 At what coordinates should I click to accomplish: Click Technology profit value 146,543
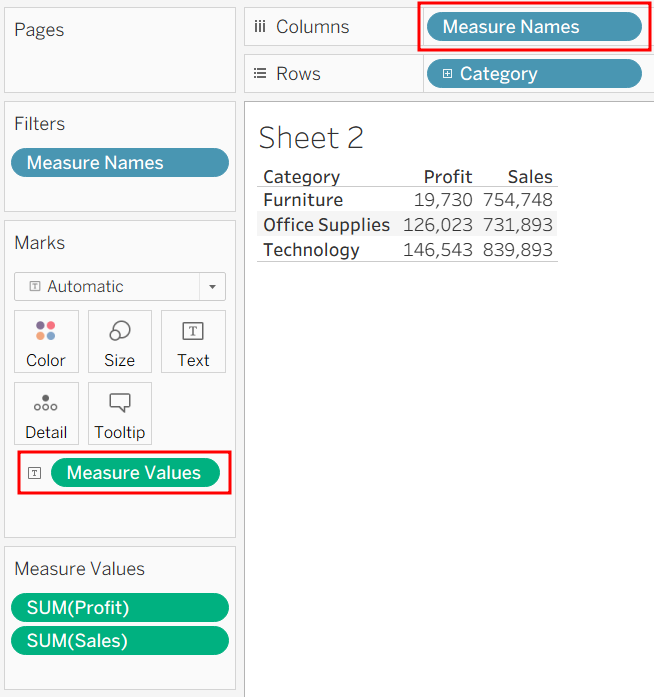(x=438, y=250)
